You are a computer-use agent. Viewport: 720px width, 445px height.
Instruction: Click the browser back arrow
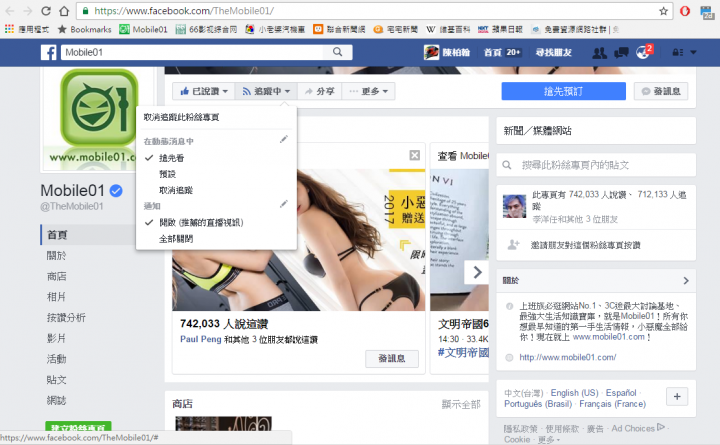(x=10, y=11)
